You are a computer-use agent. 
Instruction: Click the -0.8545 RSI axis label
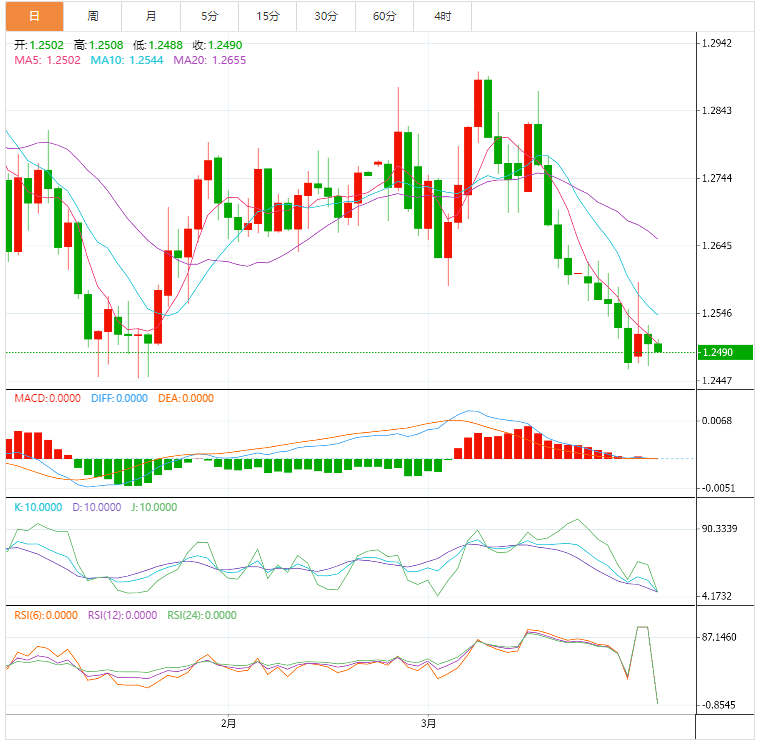[x=719, y=705]
